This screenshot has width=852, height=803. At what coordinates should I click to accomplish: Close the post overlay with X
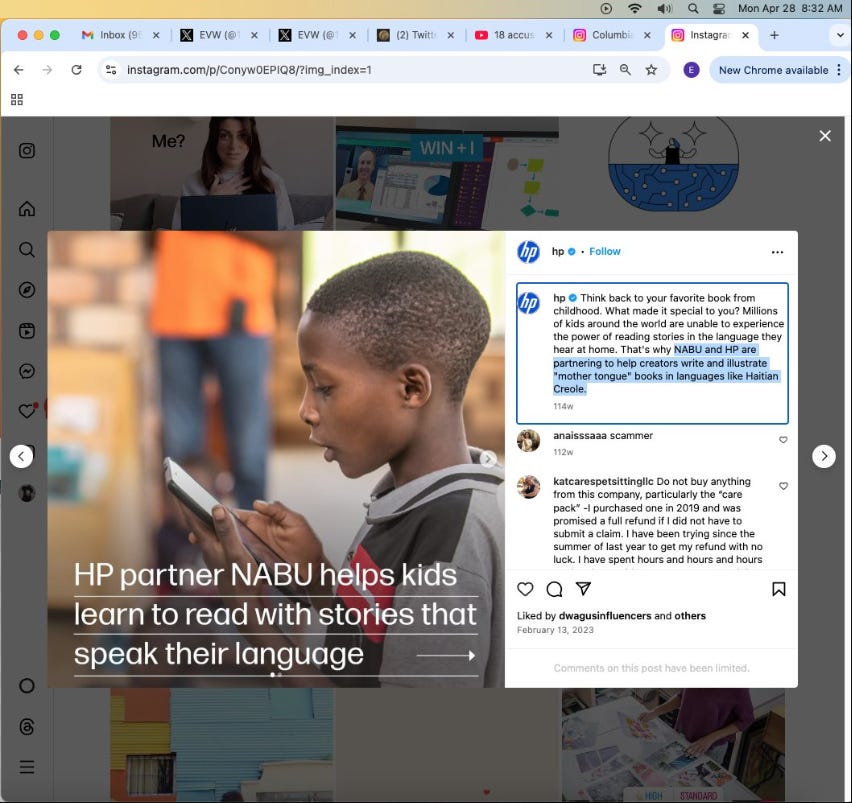tap(825, 136)
